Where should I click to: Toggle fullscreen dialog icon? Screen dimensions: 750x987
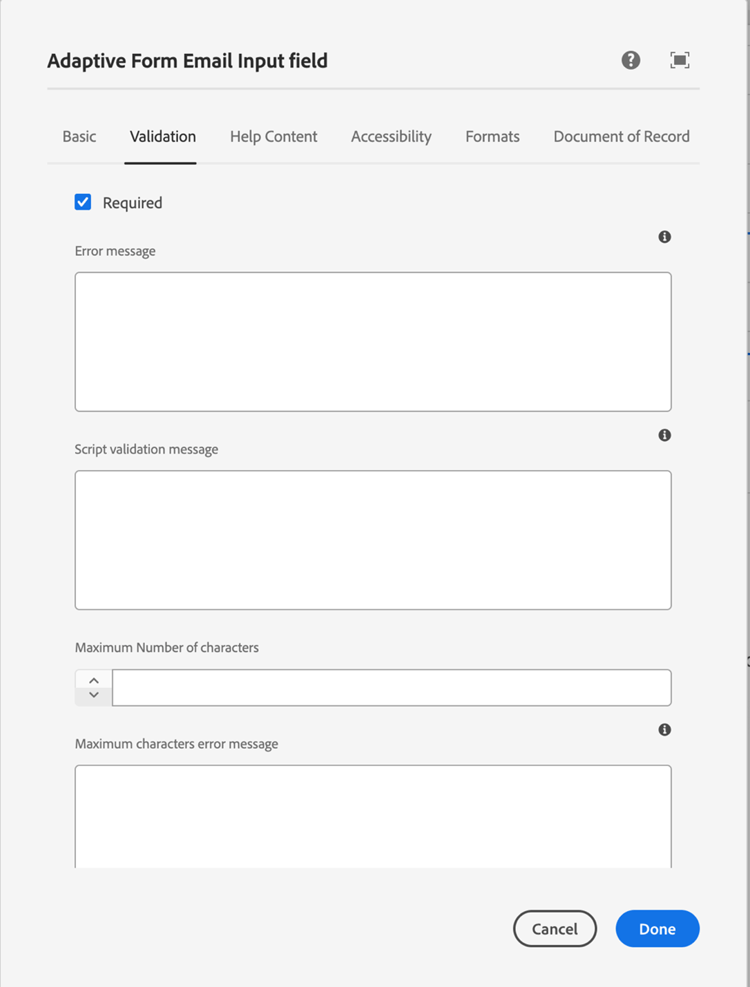pos(680,60)
